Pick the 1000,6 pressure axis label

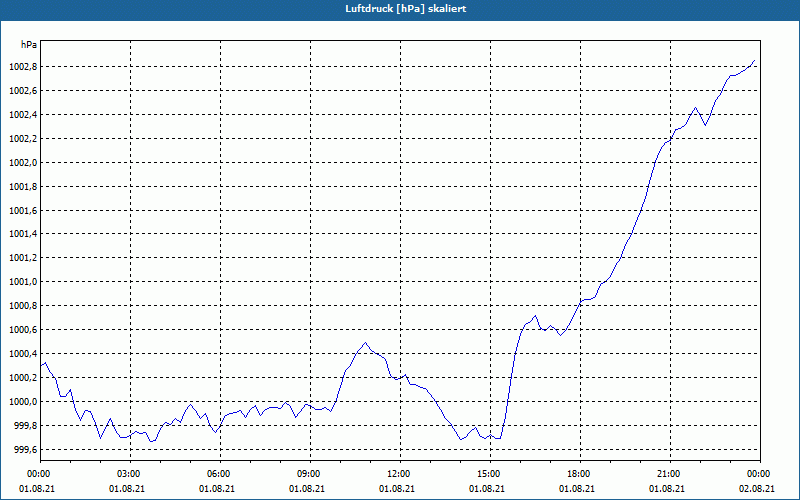[22, 330]
